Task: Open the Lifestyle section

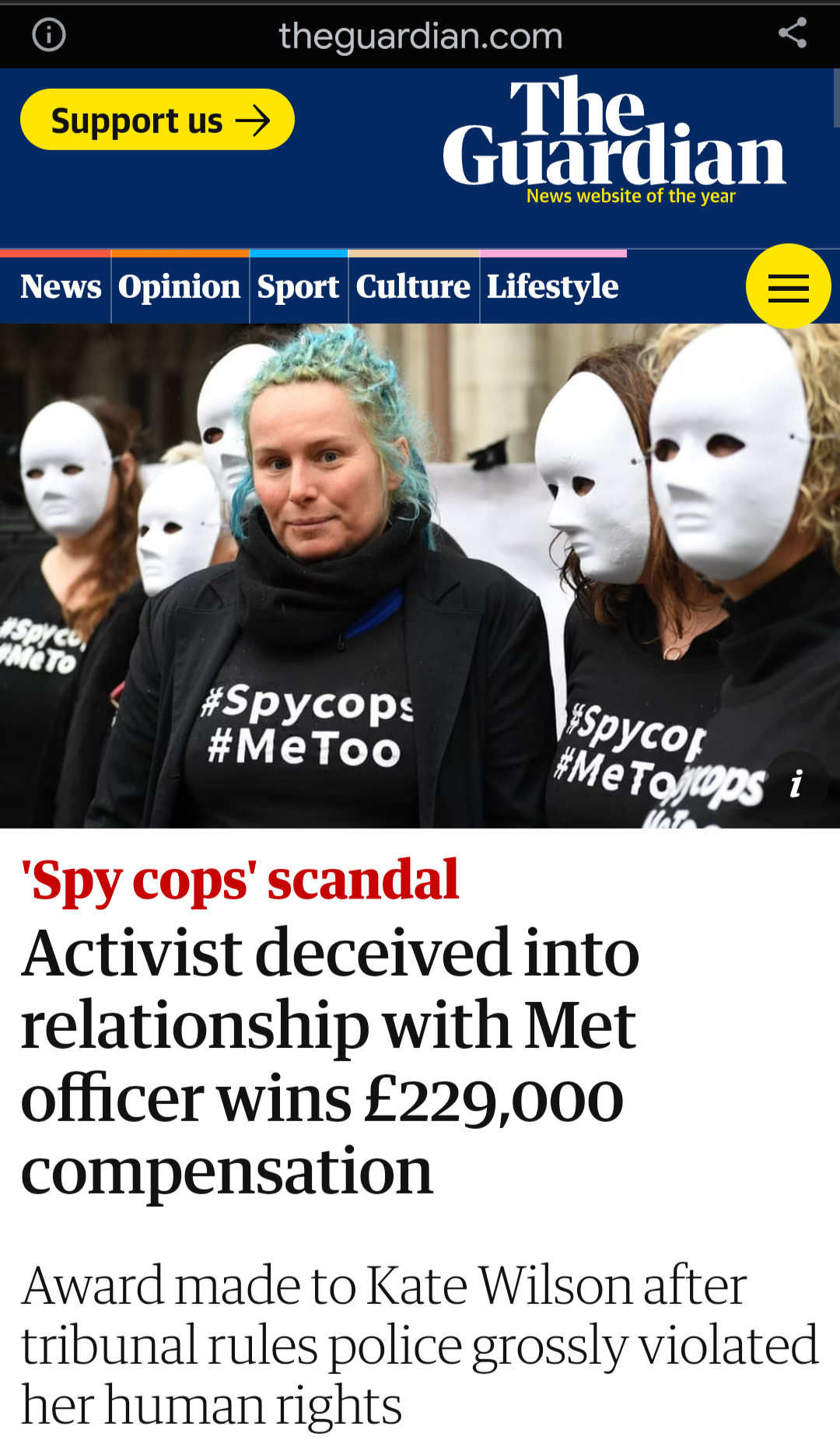Action: point(553,287)
